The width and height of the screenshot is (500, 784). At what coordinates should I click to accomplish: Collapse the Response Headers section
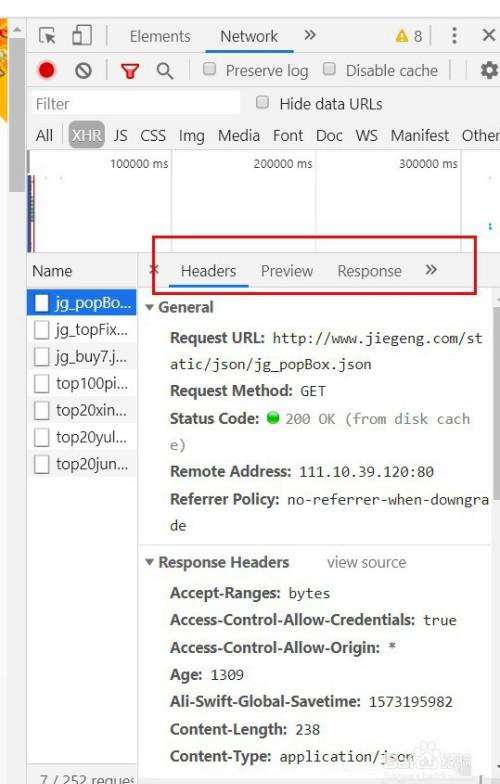149,562
